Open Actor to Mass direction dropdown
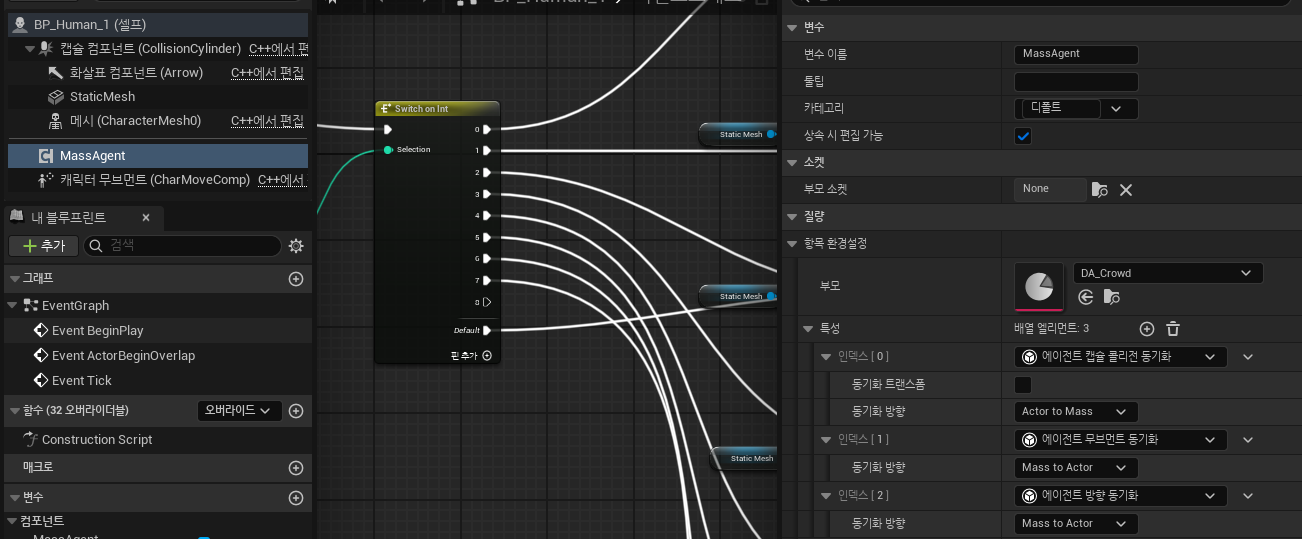The image size is (1302, 539). coord(1076,411)
